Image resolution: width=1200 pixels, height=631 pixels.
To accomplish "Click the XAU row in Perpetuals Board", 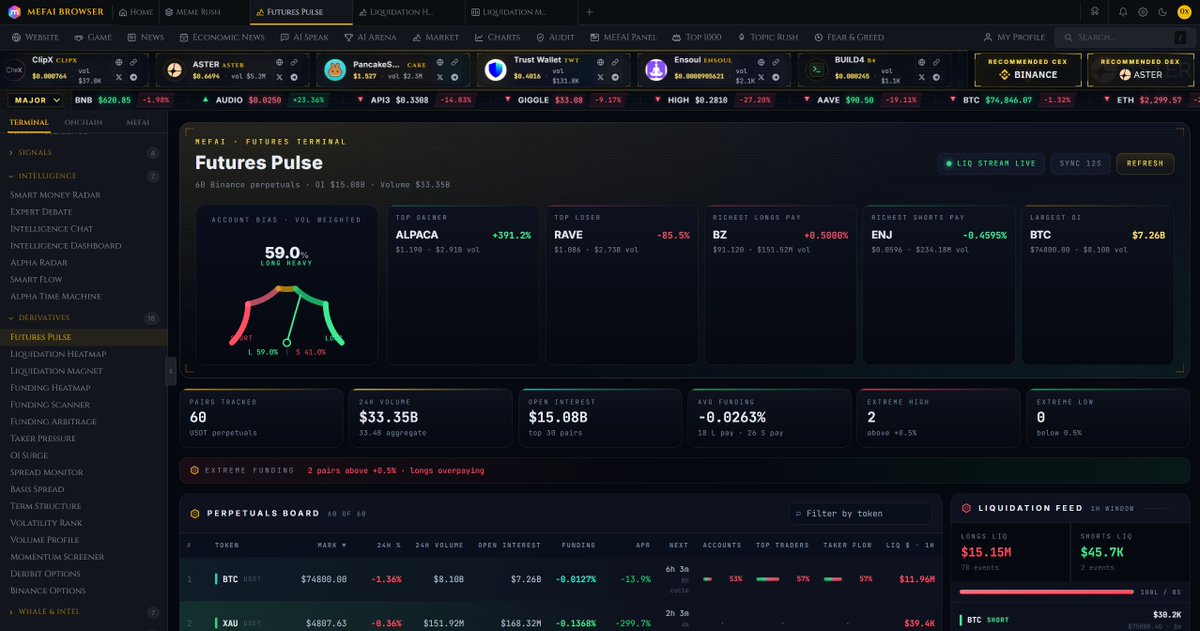I will click(563, 616).
